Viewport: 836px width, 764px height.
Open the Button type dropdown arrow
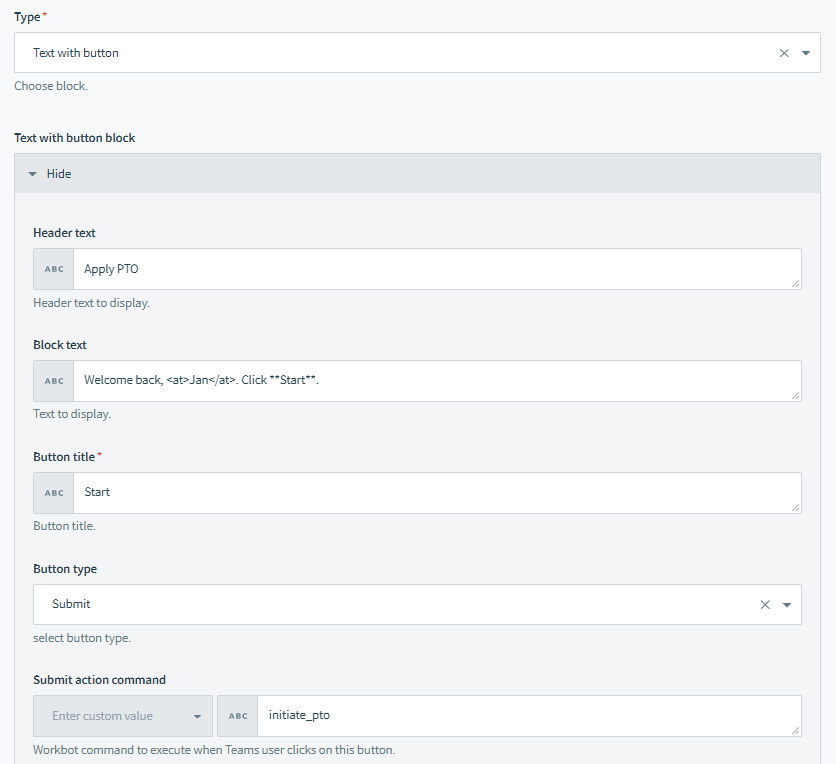tap(787, 605)
